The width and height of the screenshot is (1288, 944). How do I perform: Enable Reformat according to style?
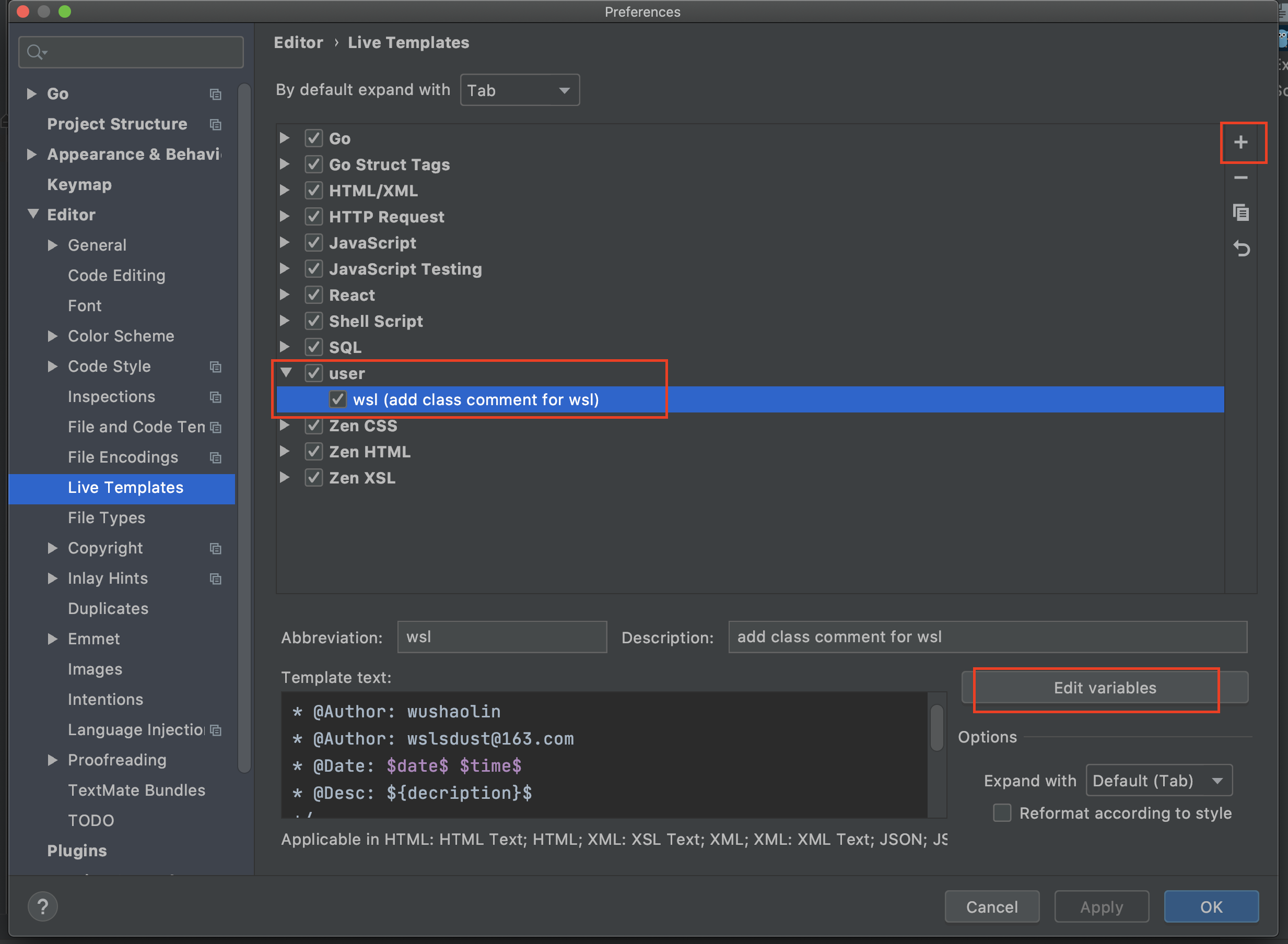pyautogui.click(x=1002, y=812)
